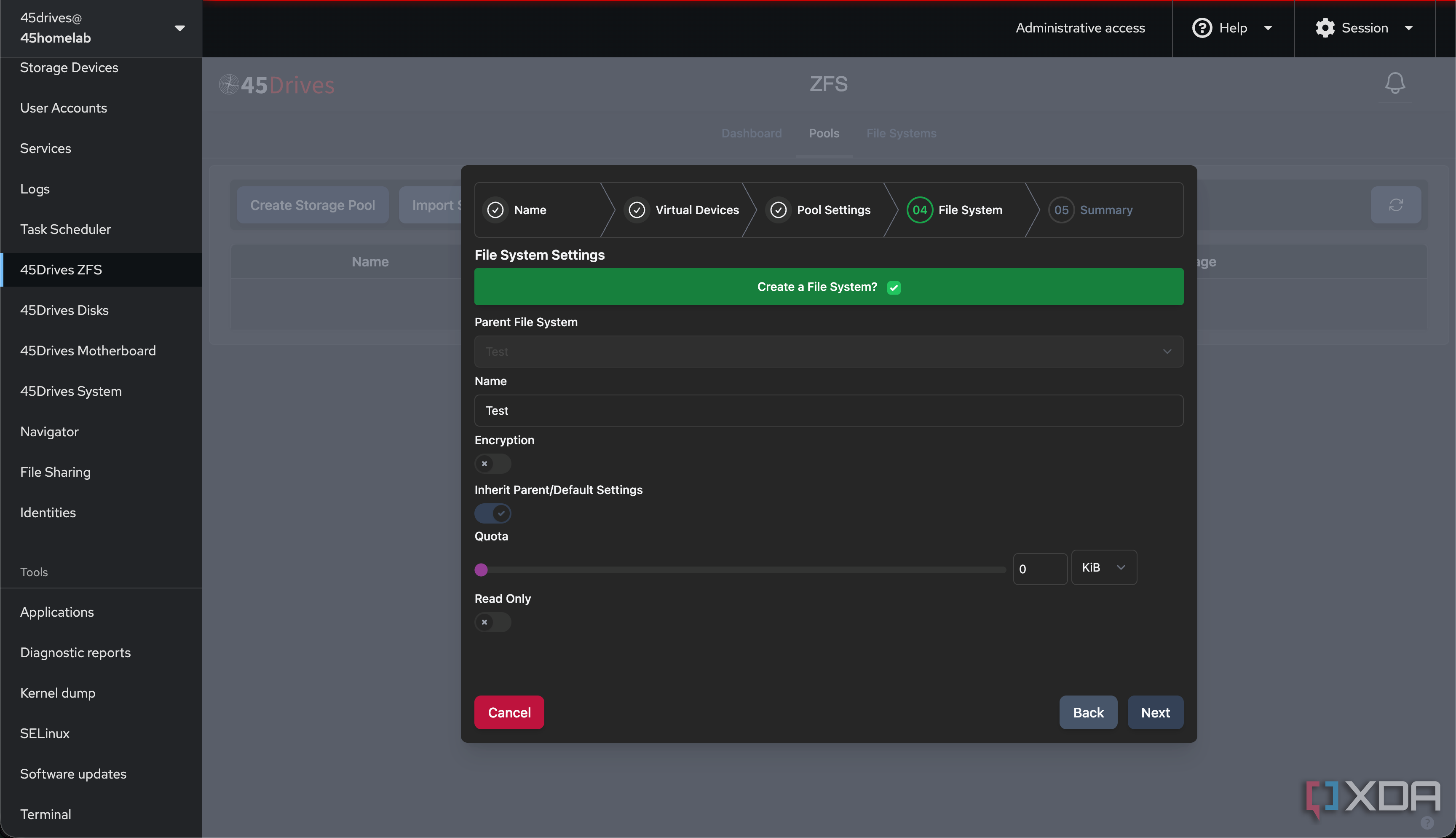The width and height of the screenshot is (1456, 838).
Task: Select 45Drives Disks in the sidebar
Action: pos(64,310)
